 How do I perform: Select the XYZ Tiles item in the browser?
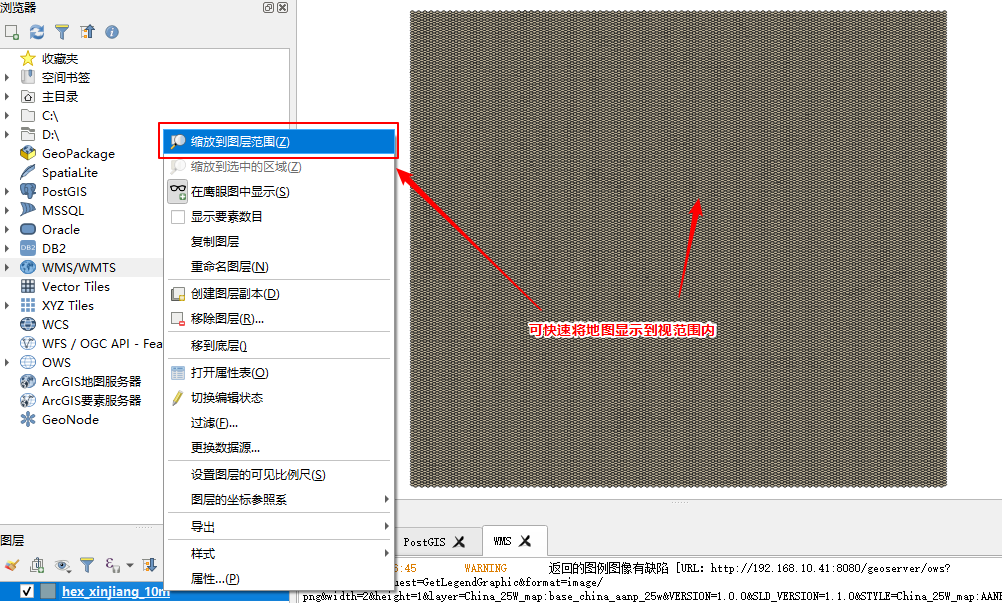click(67, 305)
